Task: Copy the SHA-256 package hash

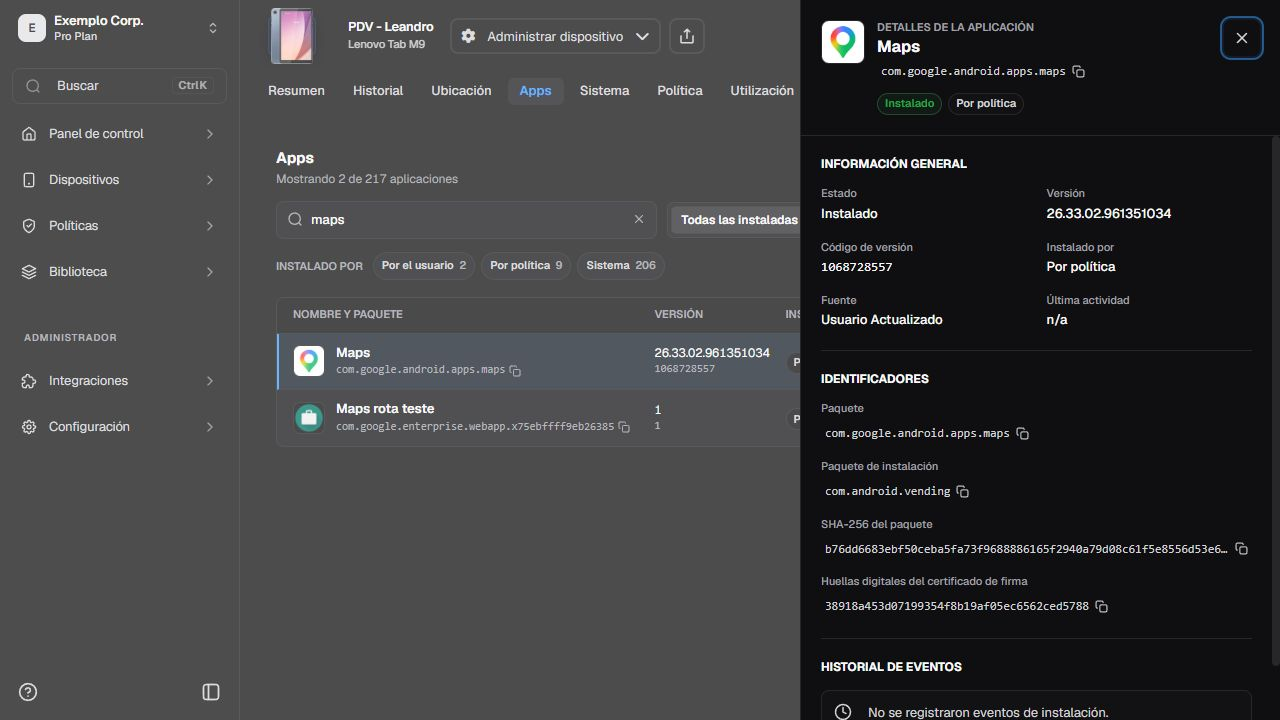Action: [1241, 549]
